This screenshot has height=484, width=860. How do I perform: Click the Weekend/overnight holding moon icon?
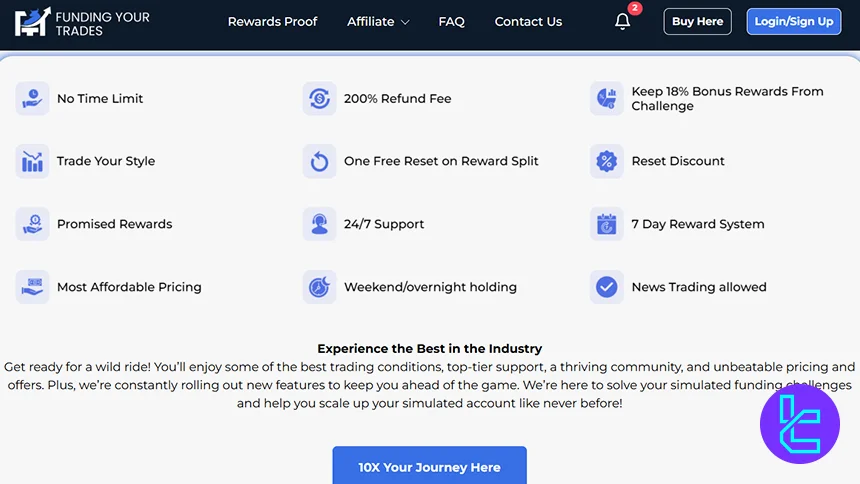click(319, 287)
